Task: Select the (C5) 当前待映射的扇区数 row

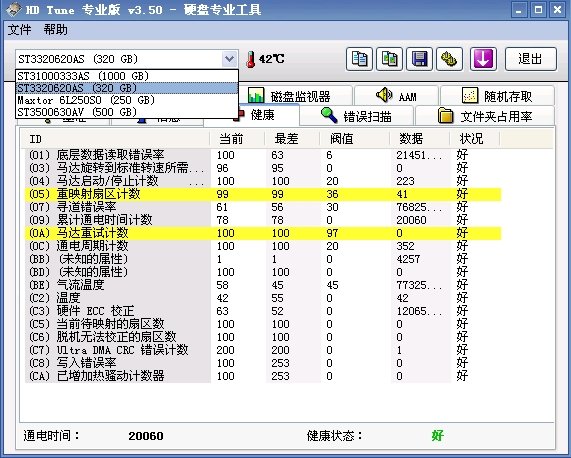Action: 263,324
